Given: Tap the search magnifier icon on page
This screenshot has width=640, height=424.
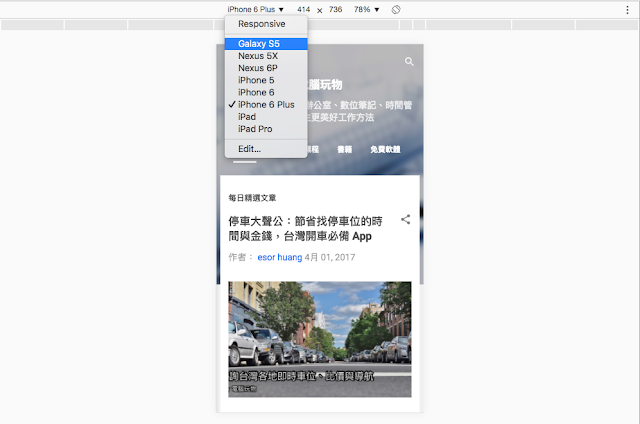Looking at the screenshot, I should [x=409, y=62].
